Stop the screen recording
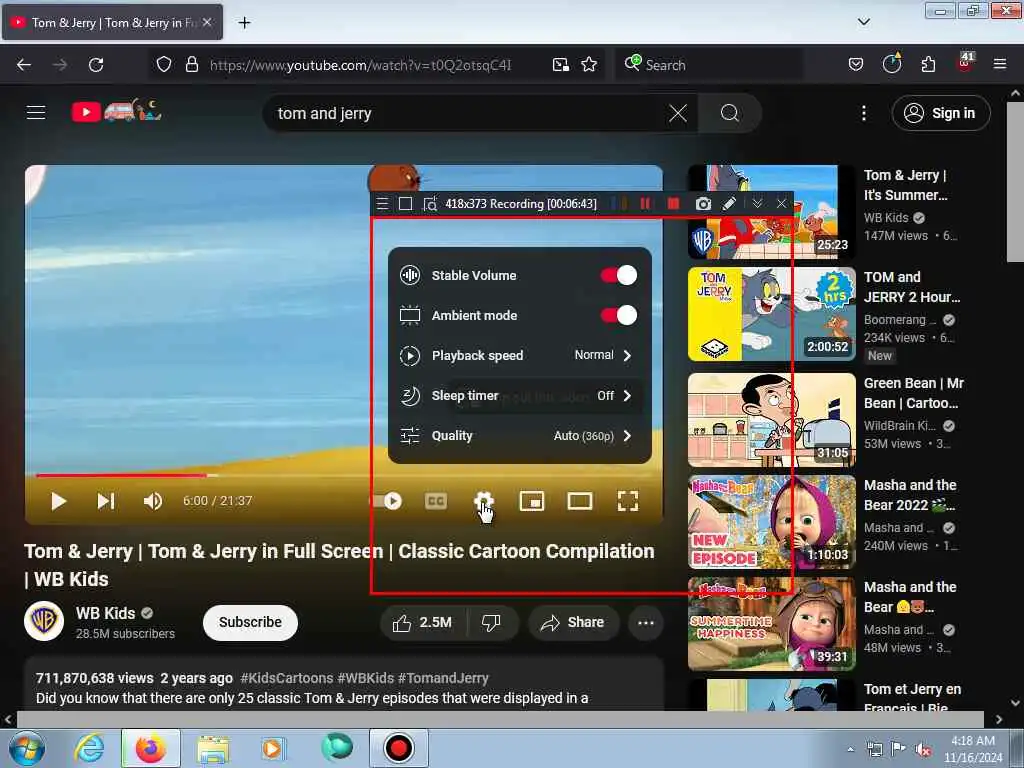 point(673,204)
